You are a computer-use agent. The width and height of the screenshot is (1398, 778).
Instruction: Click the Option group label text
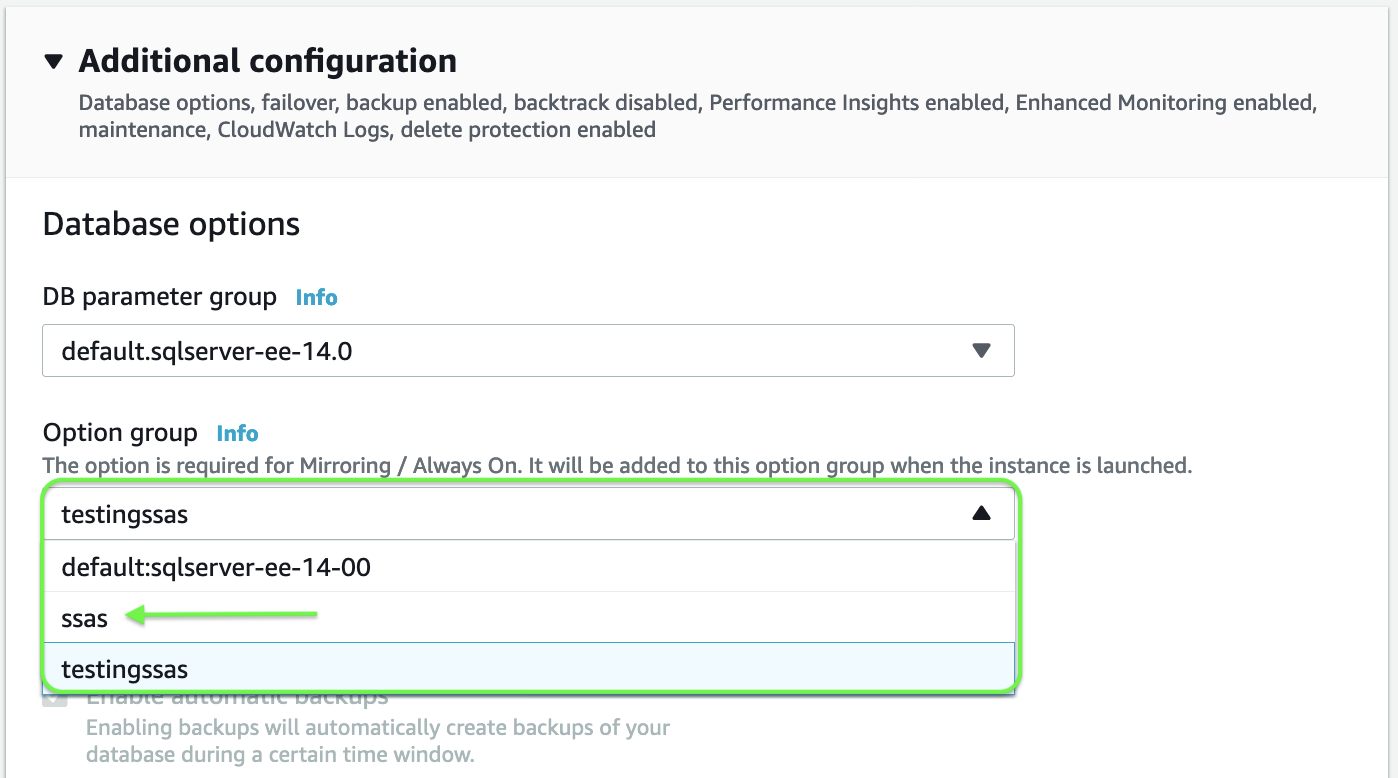tap(120, 434)
